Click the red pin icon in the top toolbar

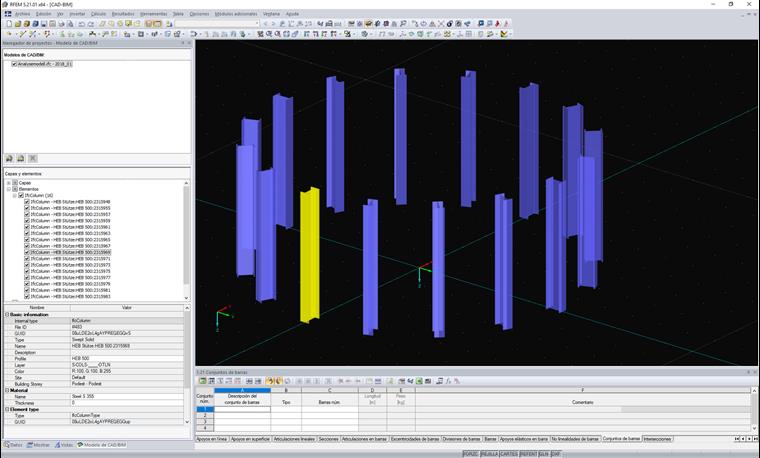coord(497,23)
